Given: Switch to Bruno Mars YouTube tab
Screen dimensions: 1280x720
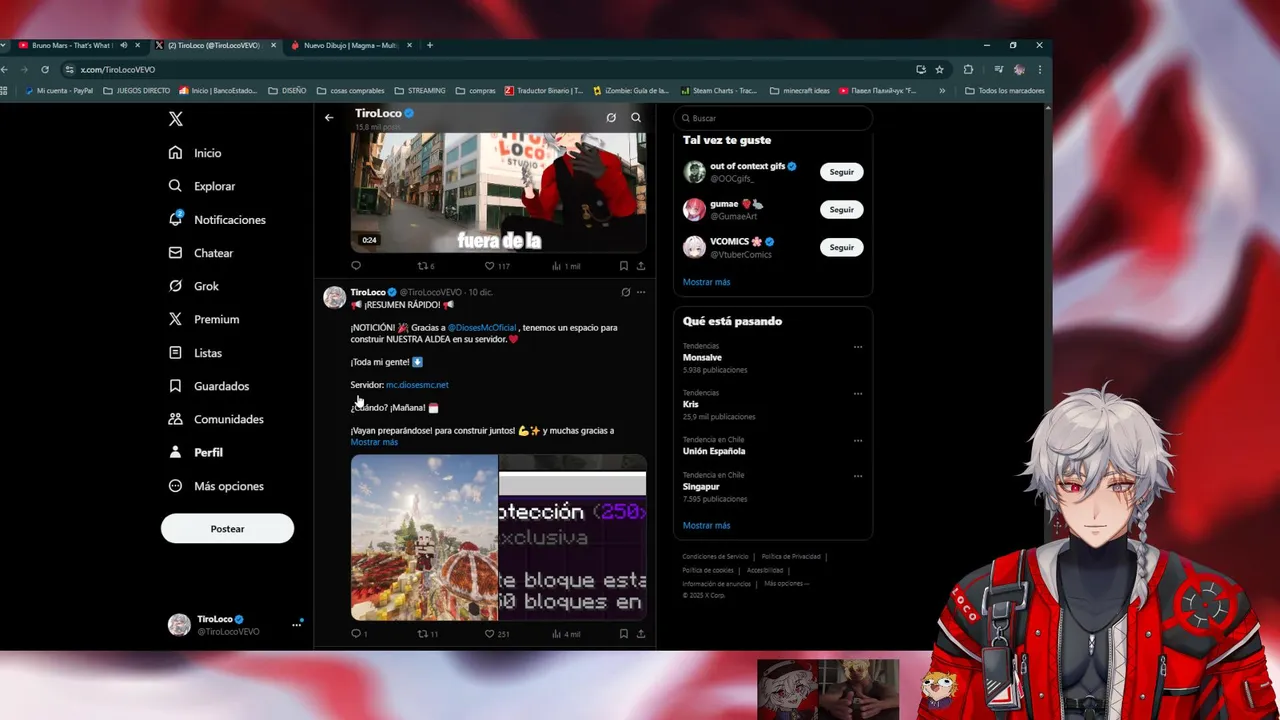Looking at the screenshot, I should [70, 45].
